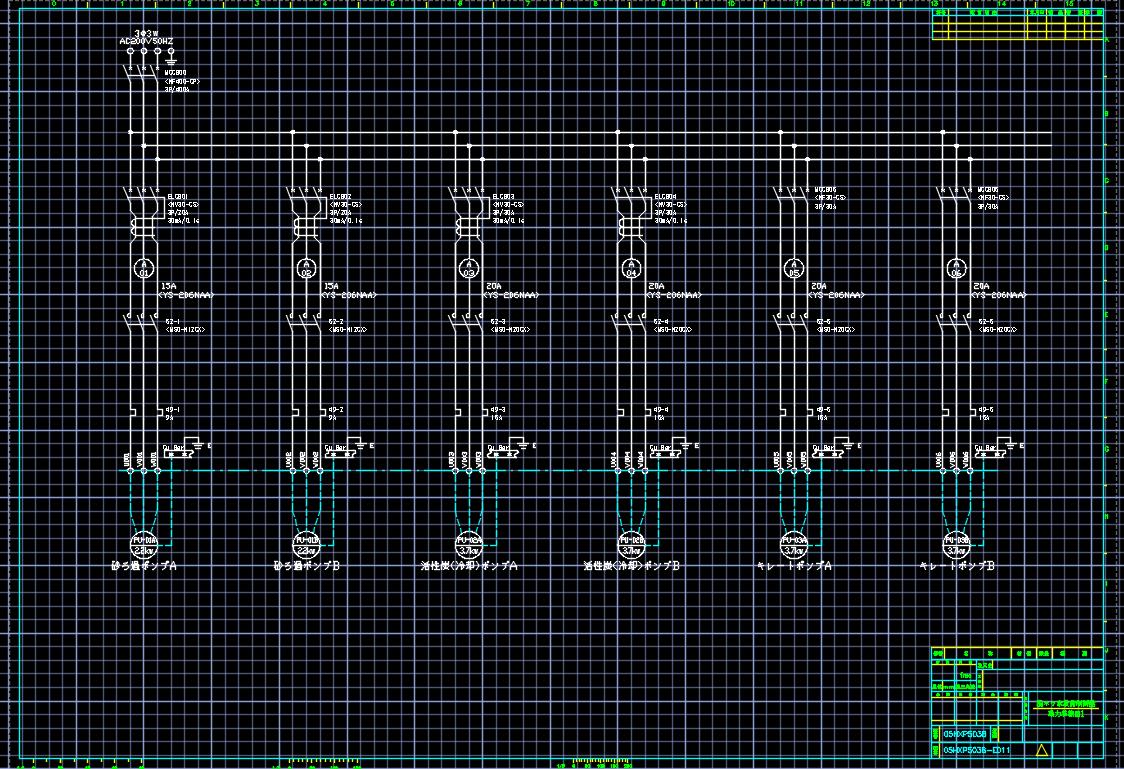This screenshot has width=1124, height=769.
Task: Select the 52-1 contactor label
Action: pyautogui.click(x=172, y=321)
